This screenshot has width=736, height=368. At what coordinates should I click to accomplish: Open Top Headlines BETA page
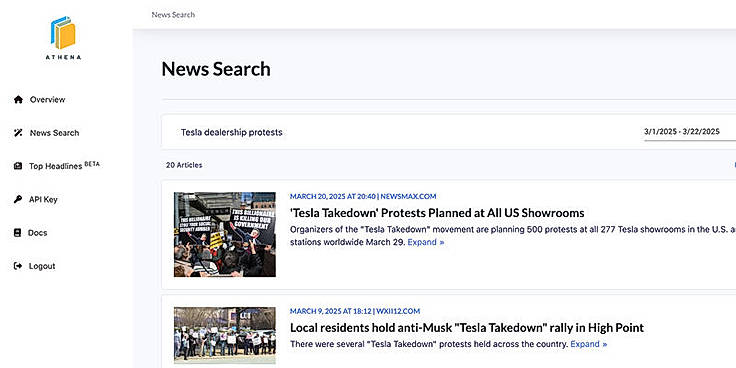pos(64,166)
